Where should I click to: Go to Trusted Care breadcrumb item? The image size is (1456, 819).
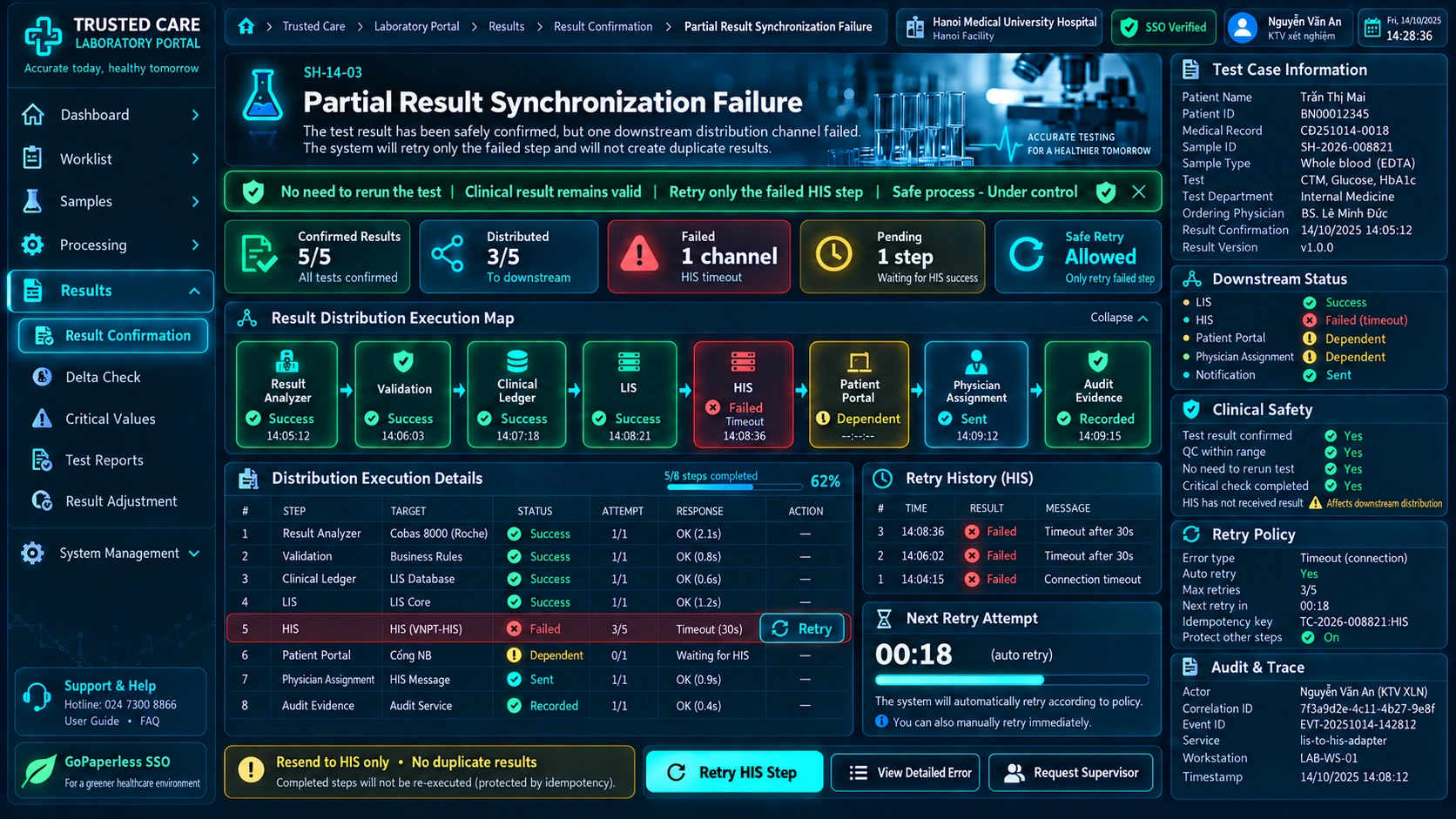[313, 26]
